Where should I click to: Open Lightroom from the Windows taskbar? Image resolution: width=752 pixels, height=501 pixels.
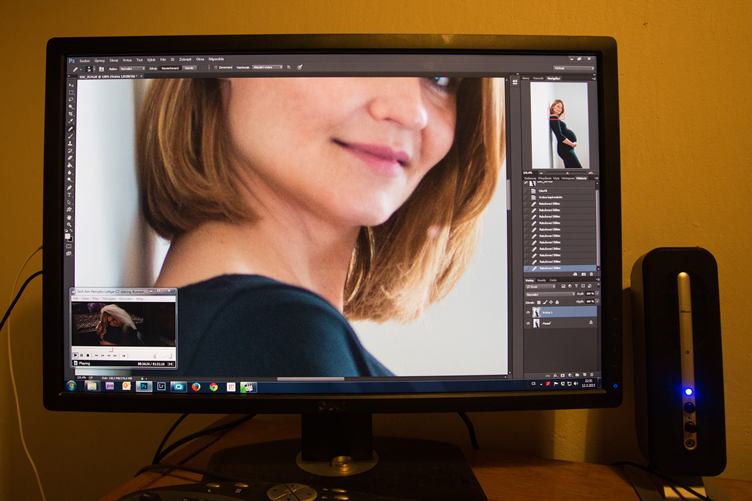coord(162,386)
